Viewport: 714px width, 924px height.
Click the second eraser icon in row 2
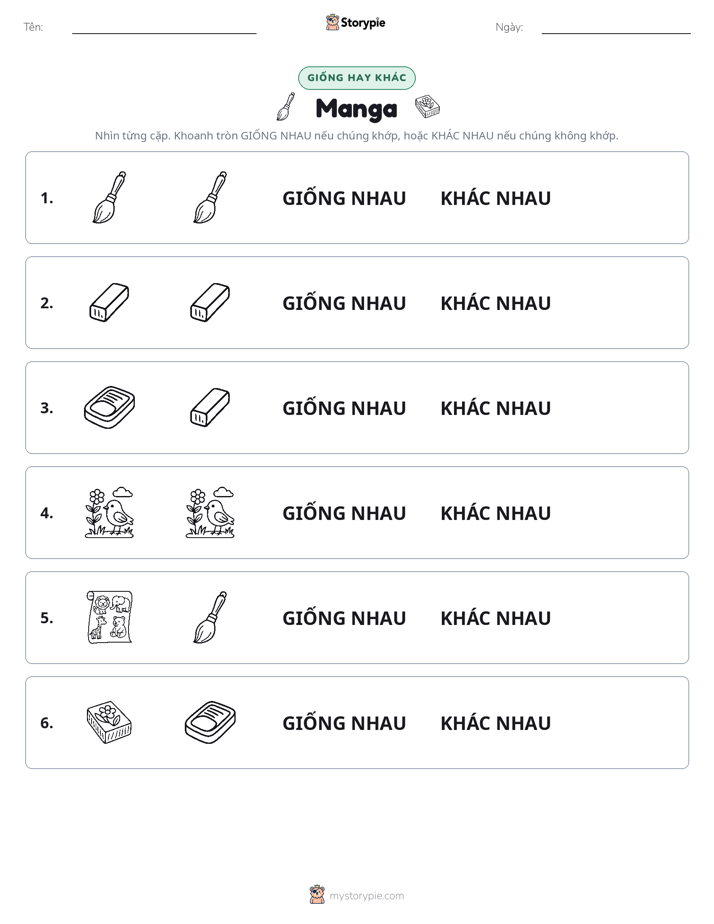coord(210,302)
